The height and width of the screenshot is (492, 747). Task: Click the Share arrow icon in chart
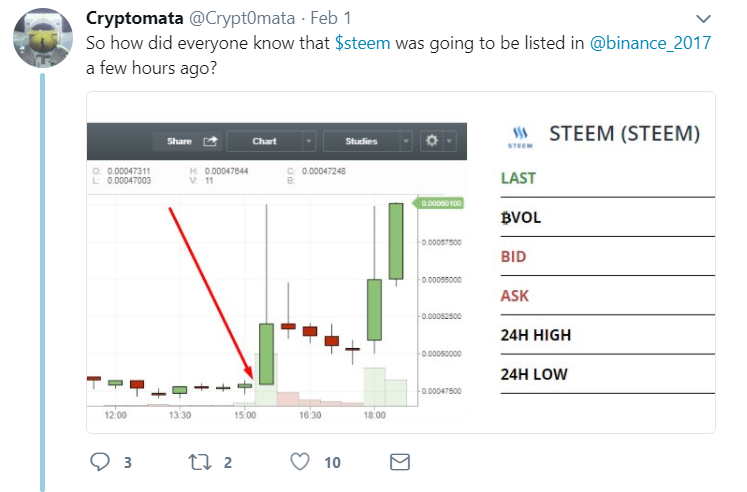coord(211,141)
